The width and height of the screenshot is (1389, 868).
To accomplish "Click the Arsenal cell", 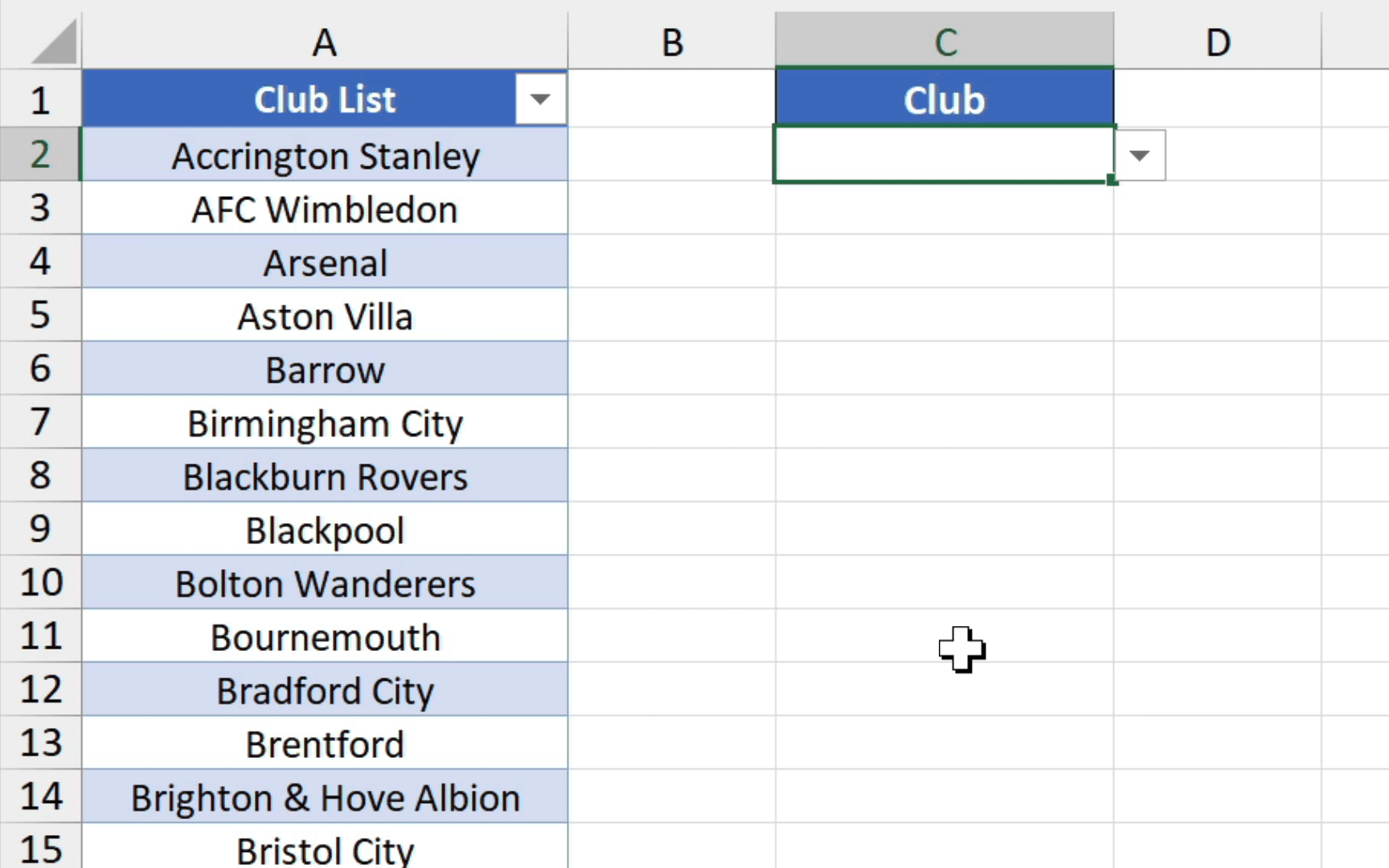I will [325, 263].
